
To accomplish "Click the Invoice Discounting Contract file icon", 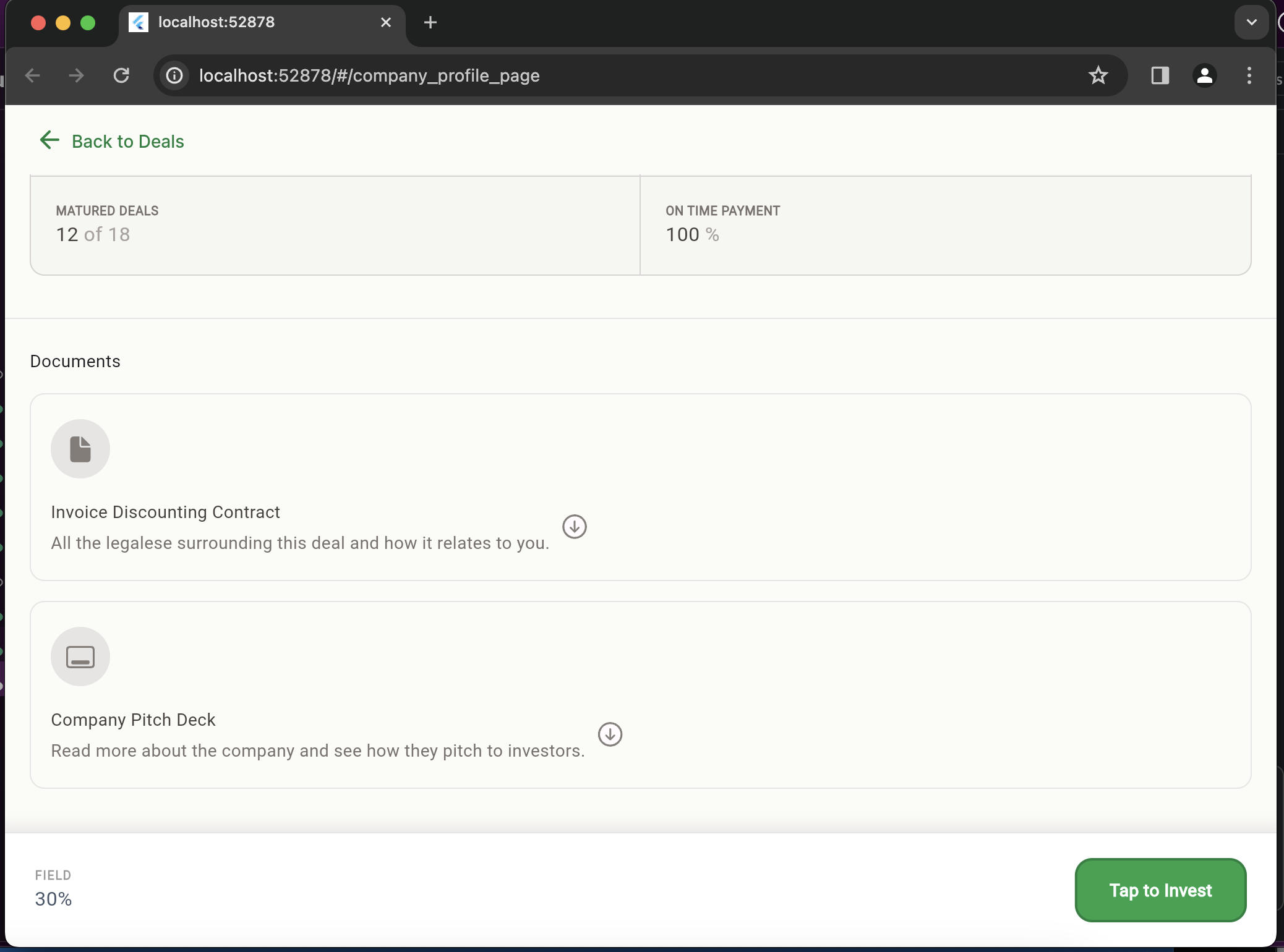I will click(x=80, y=449).
